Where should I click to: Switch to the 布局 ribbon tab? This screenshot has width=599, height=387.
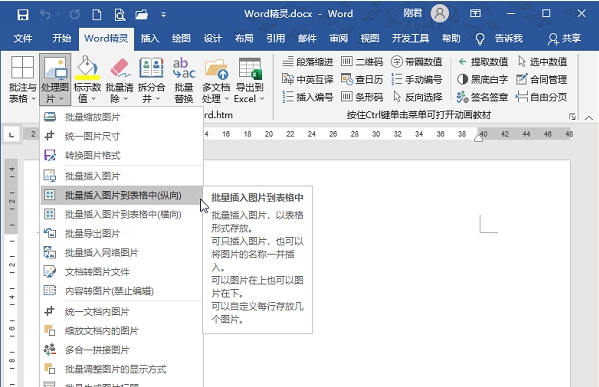244,38
